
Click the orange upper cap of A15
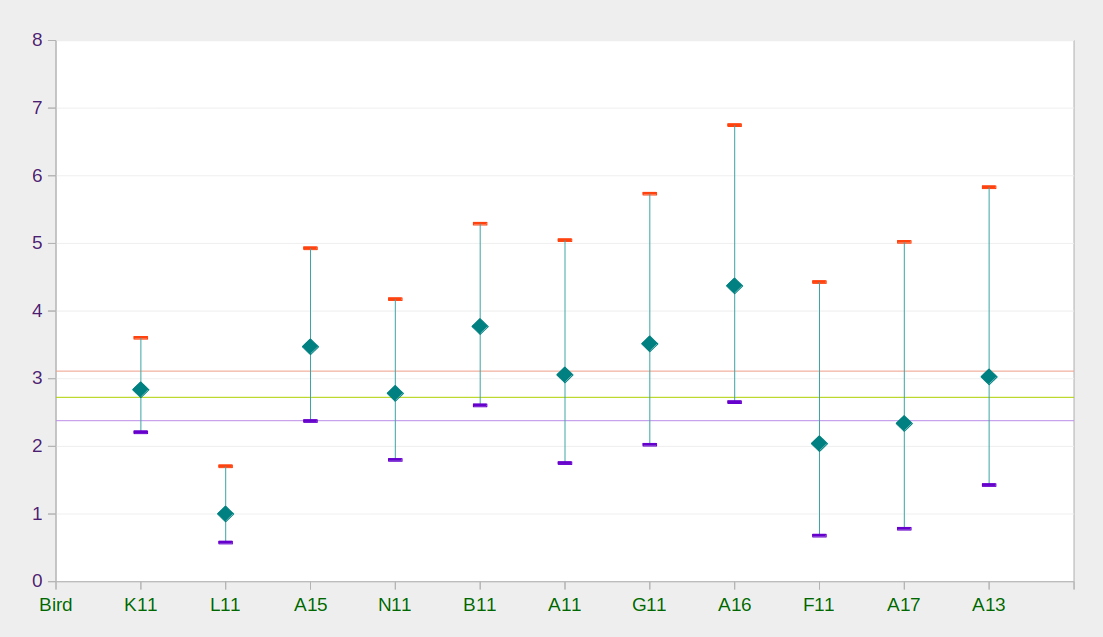tap(310, 248)
